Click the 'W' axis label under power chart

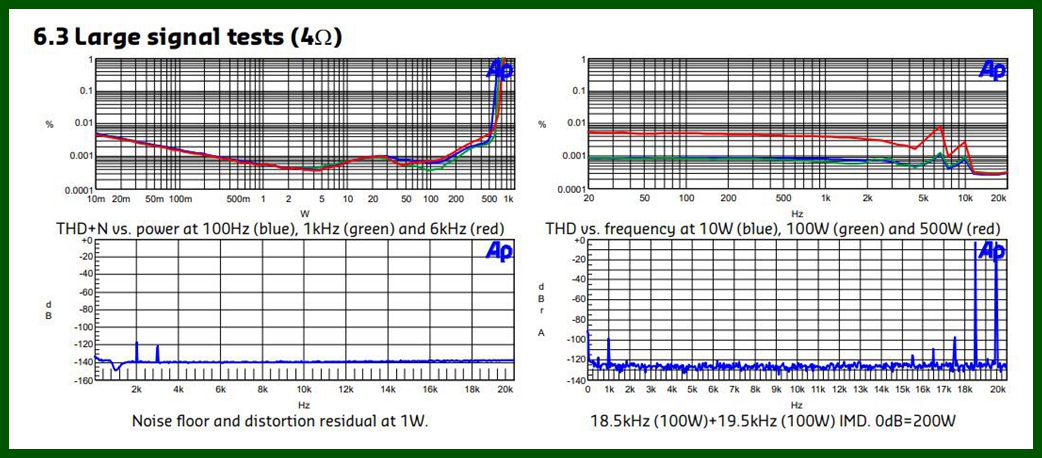pyautogui.click(x=305, y=213)
